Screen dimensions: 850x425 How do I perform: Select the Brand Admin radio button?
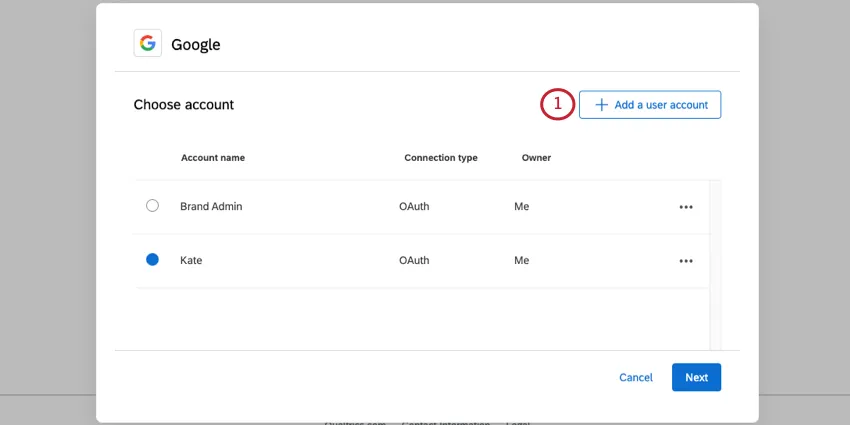point(152,206)
